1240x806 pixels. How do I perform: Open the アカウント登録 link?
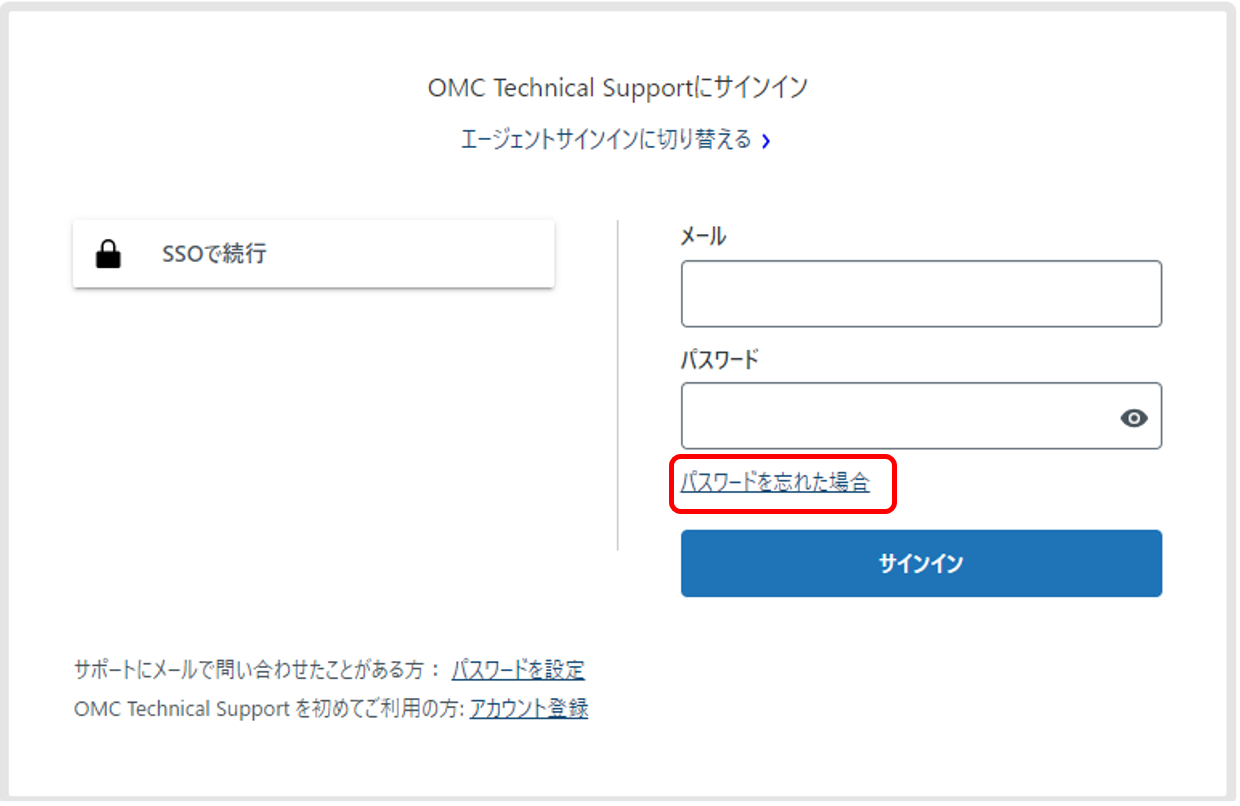528,709
